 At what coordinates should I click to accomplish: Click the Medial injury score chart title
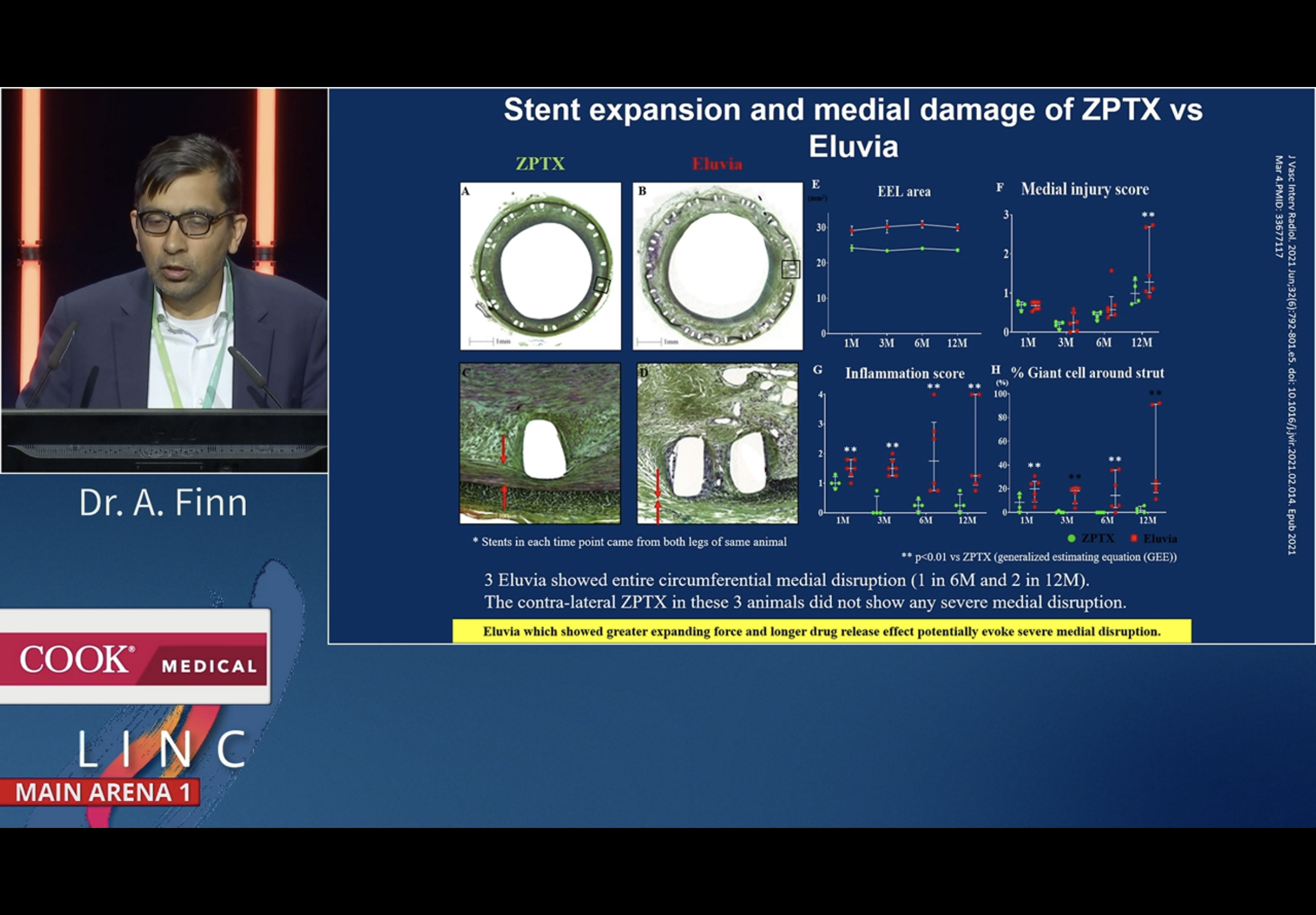1084,189
